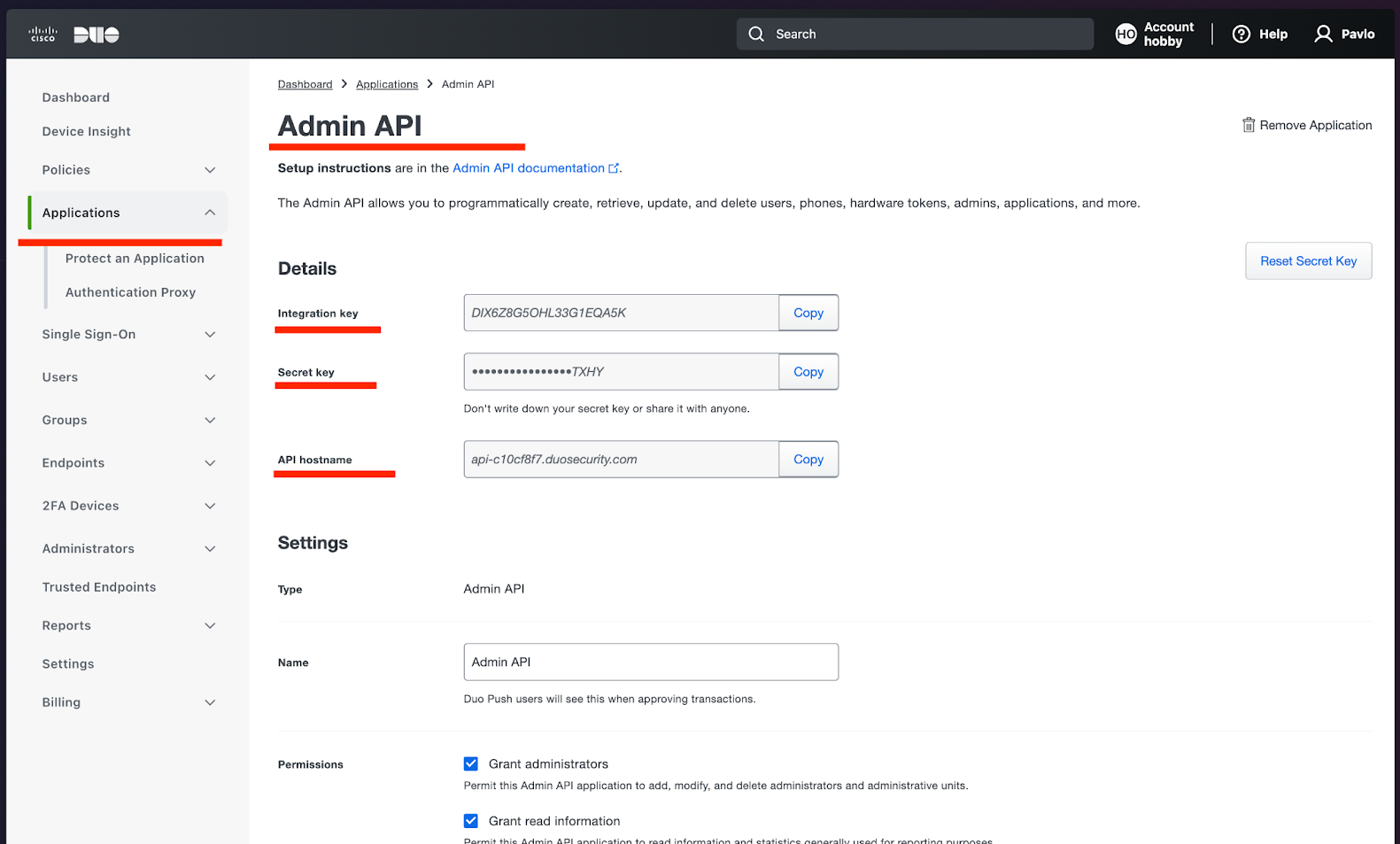1400x844 pixels.
Task: Click the HO account avatar icon
Action: click(1125, 35)
